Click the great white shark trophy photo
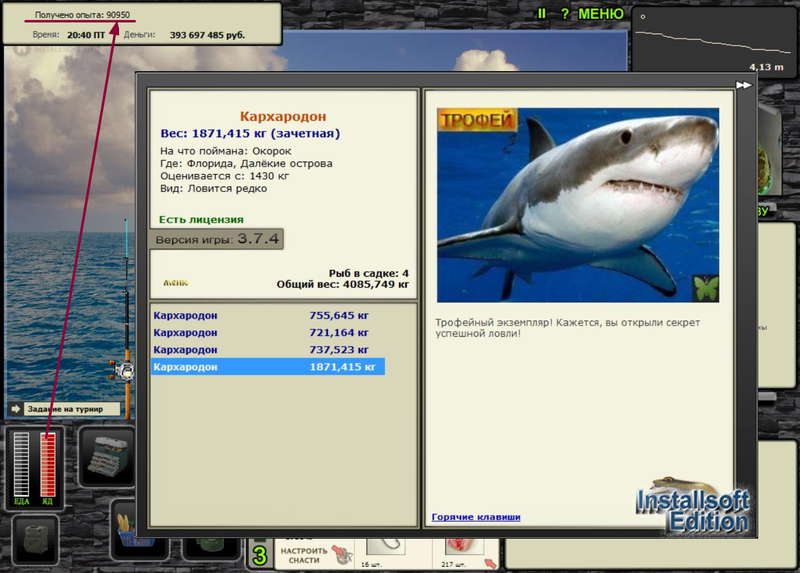 (578, 205)
